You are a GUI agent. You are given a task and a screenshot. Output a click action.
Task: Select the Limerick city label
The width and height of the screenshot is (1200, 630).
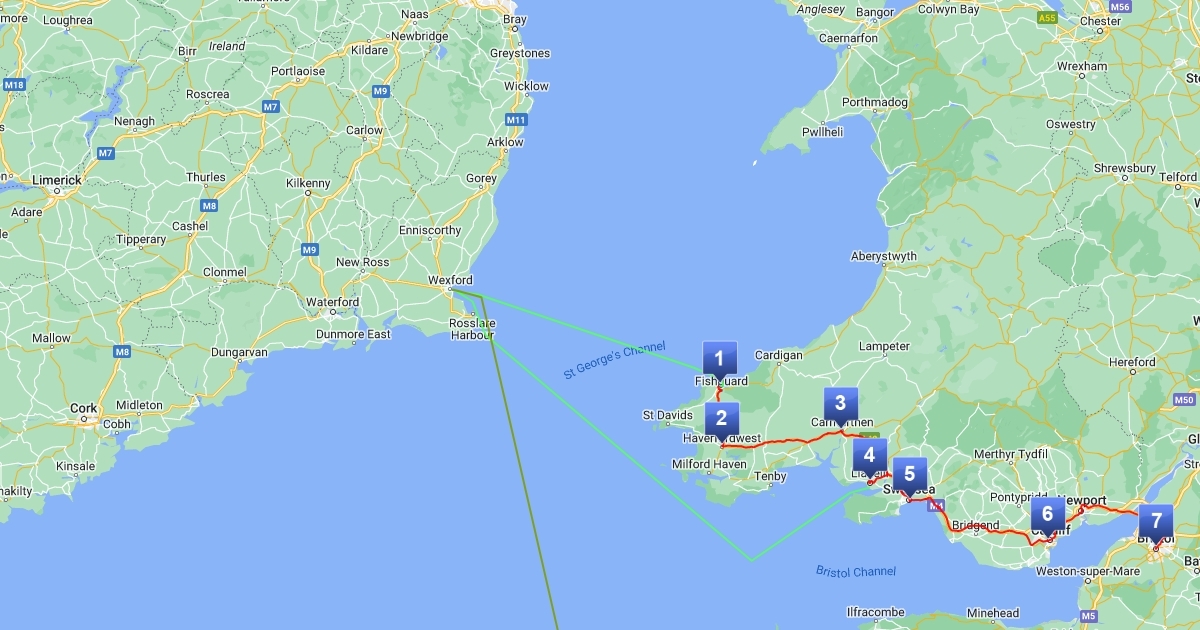(56, 180)
